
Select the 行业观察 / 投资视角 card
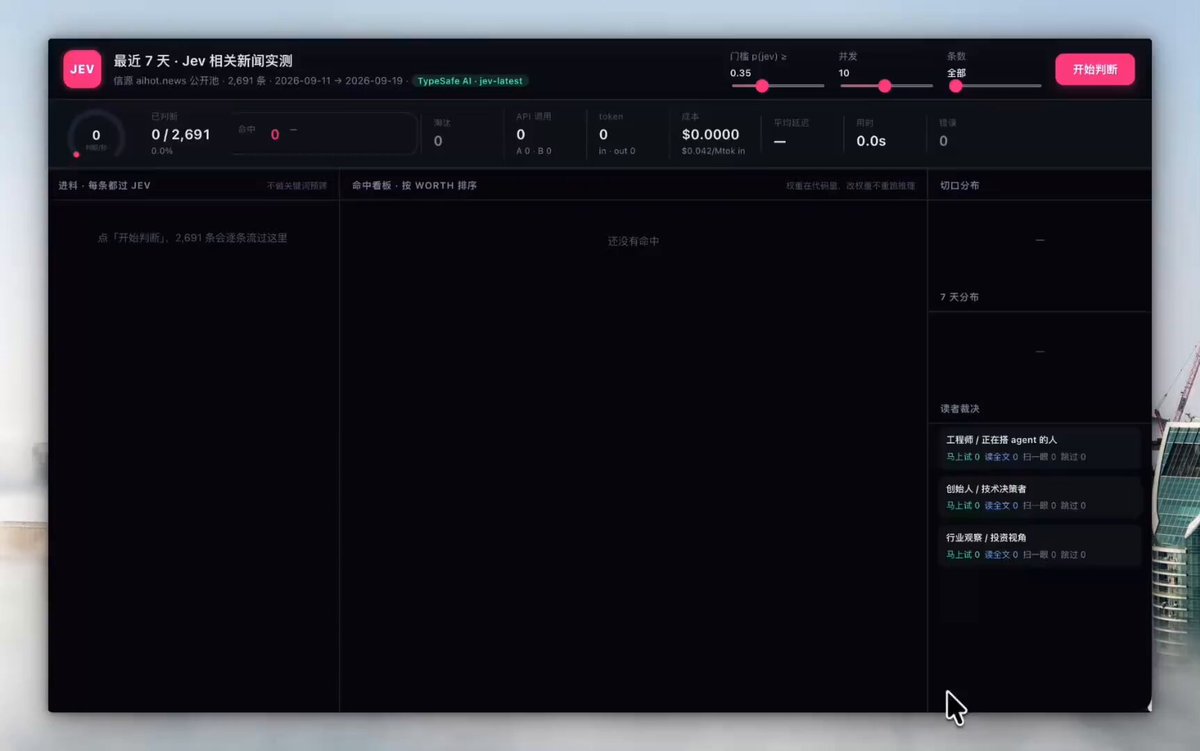point(1040,546)
